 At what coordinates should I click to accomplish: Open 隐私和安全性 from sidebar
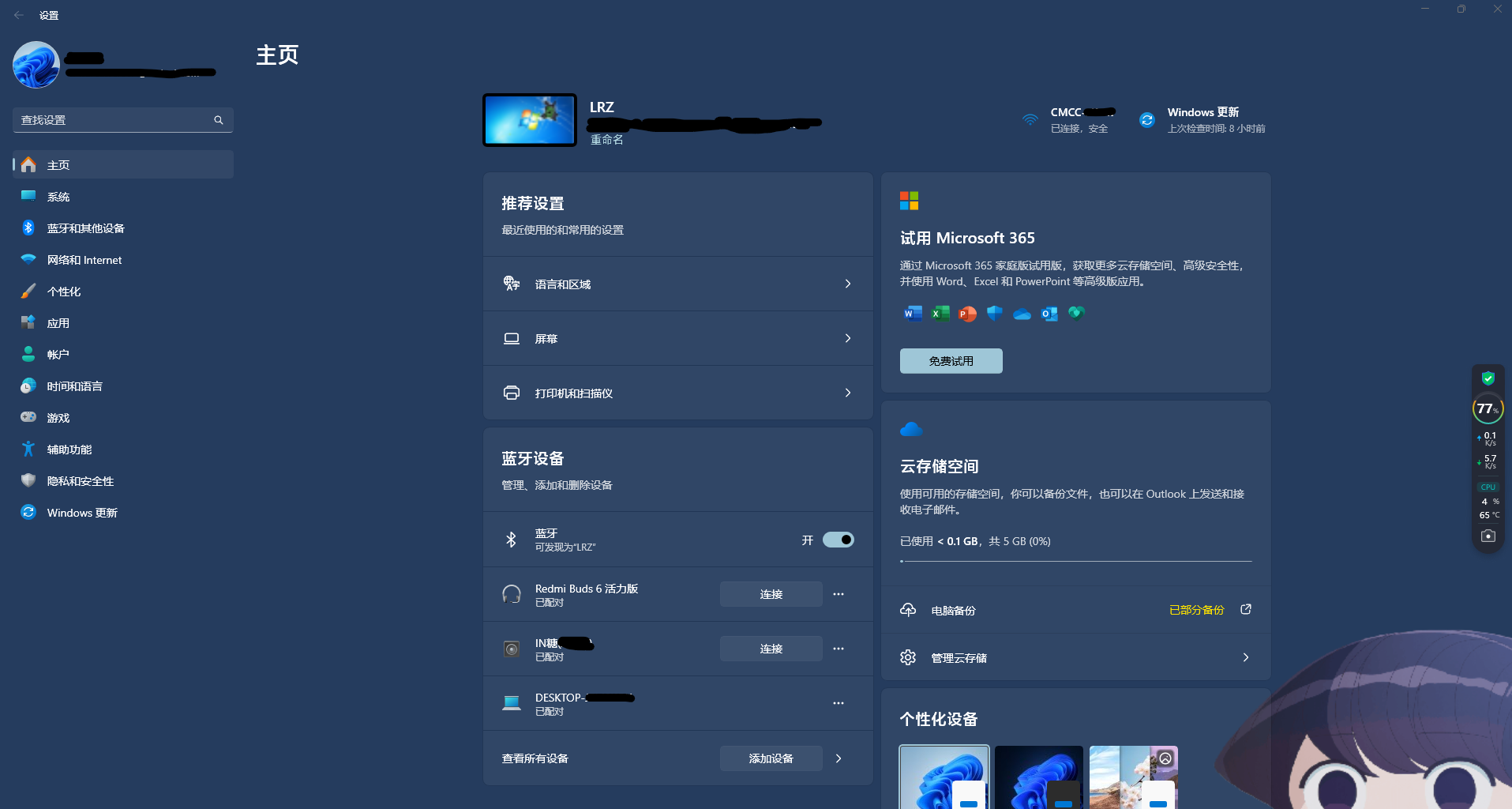80,481
